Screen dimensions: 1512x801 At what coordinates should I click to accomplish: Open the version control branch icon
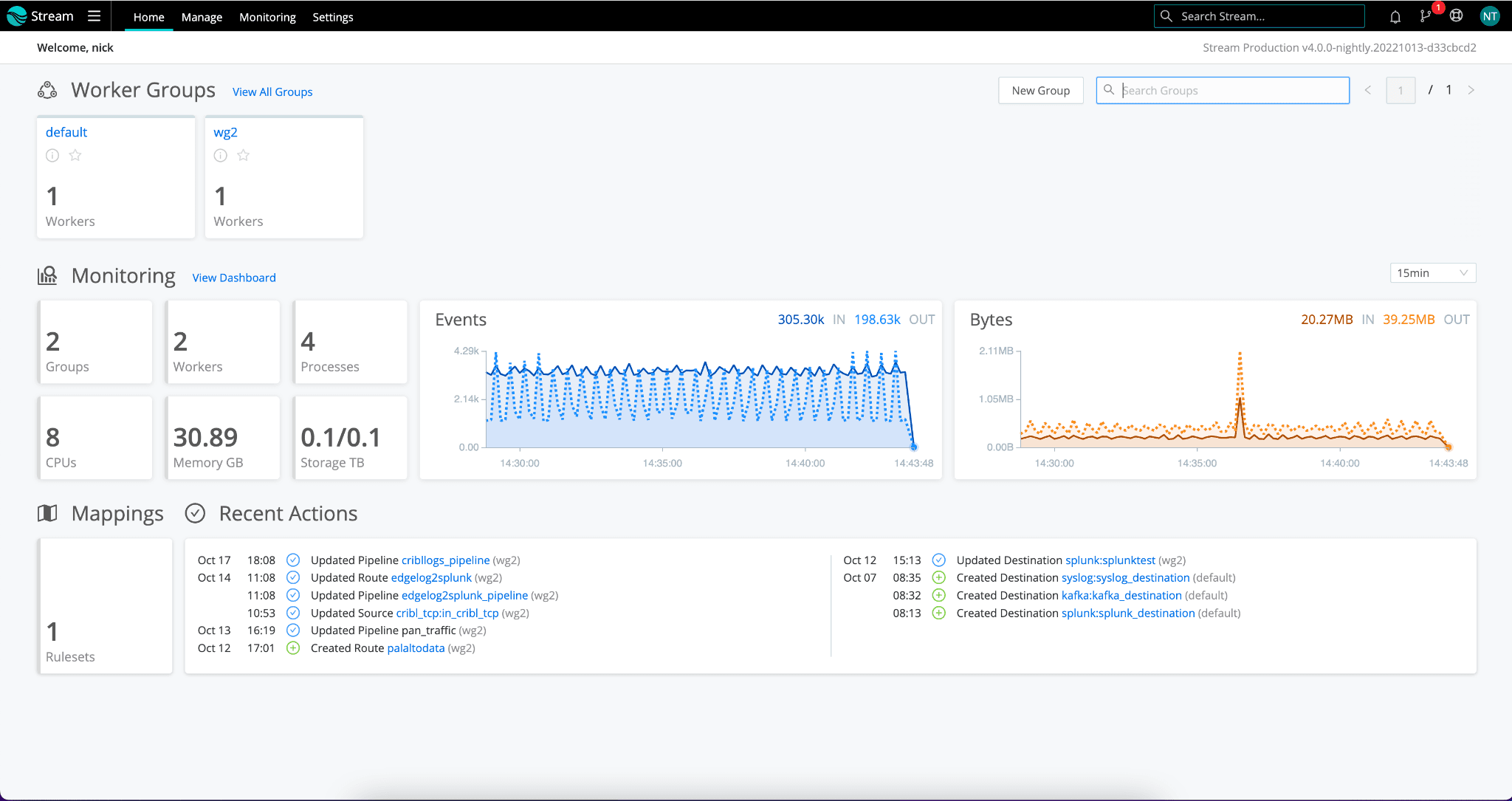[1425, 16]
